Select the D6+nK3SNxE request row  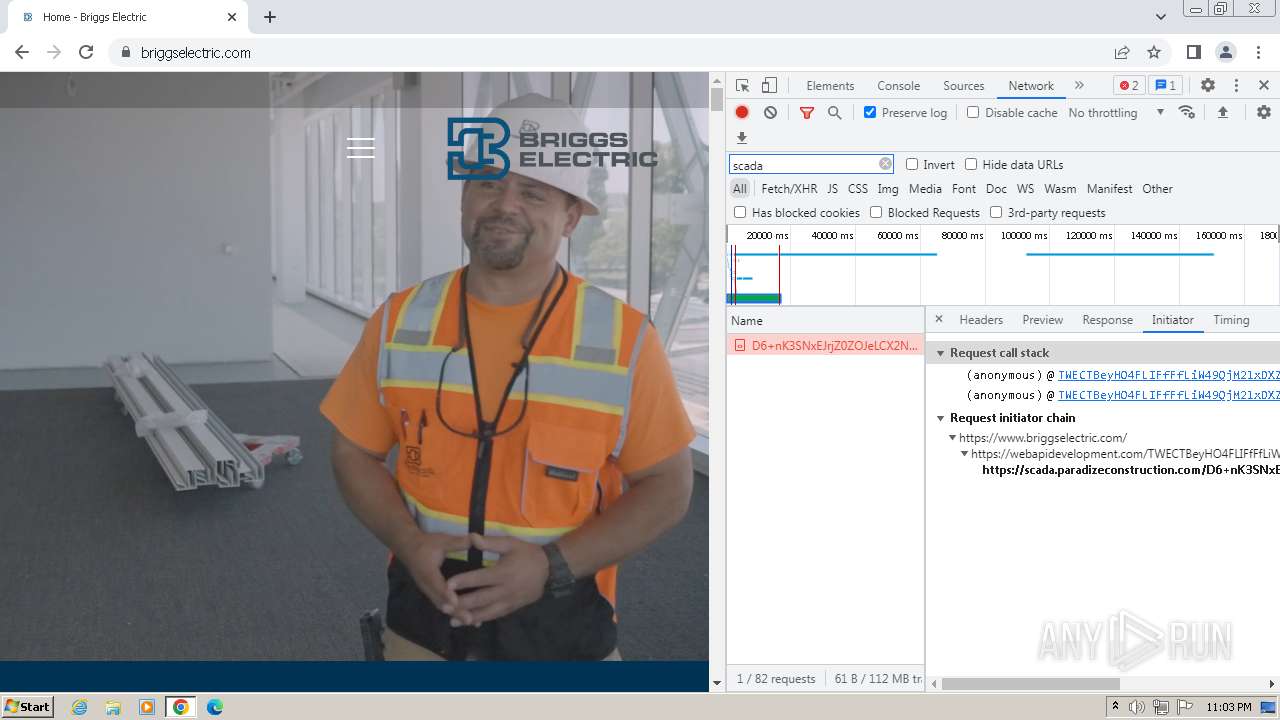point(825,345)
